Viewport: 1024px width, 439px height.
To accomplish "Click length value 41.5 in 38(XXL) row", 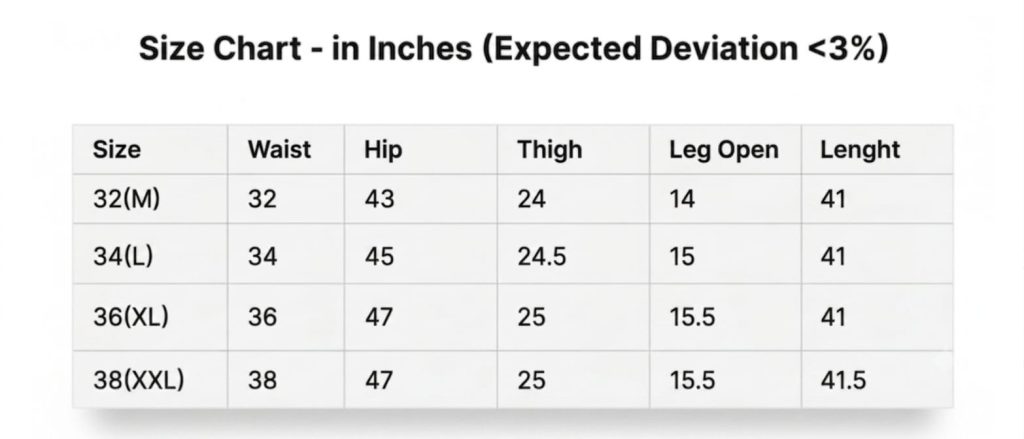I will [x=843, y=380].
